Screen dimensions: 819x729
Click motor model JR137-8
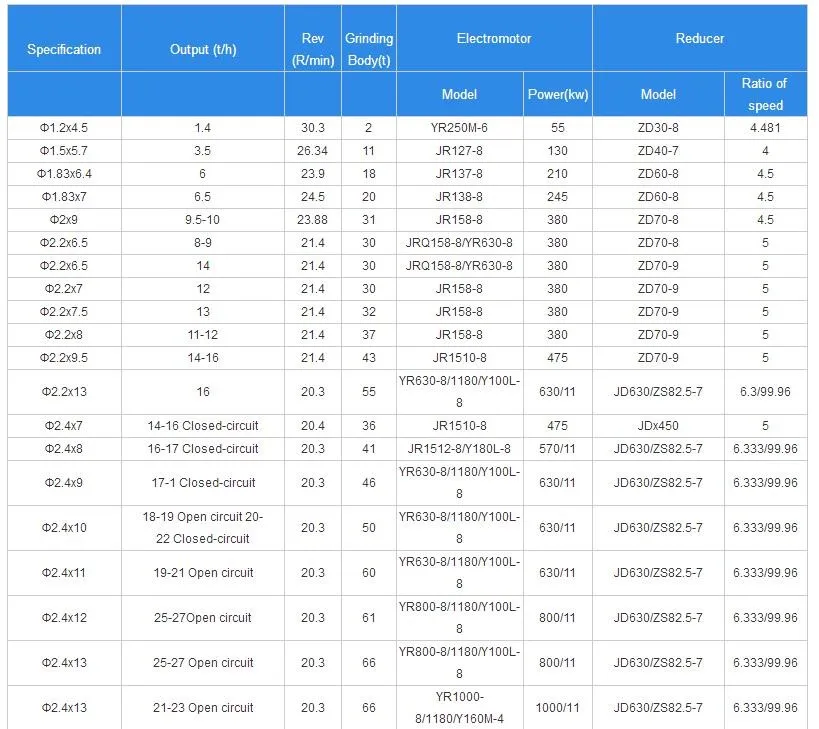click(459, 174)
